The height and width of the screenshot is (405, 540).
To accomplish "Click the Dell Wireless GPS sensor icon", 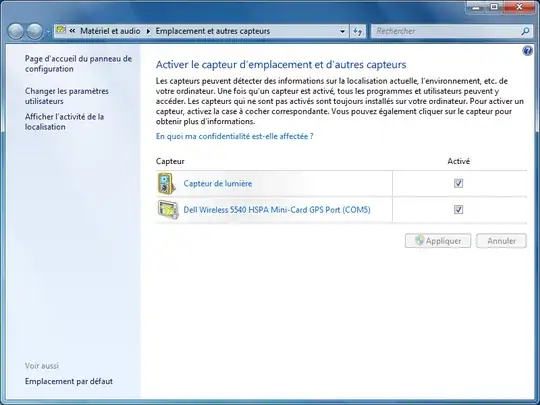I will (168, 209).
